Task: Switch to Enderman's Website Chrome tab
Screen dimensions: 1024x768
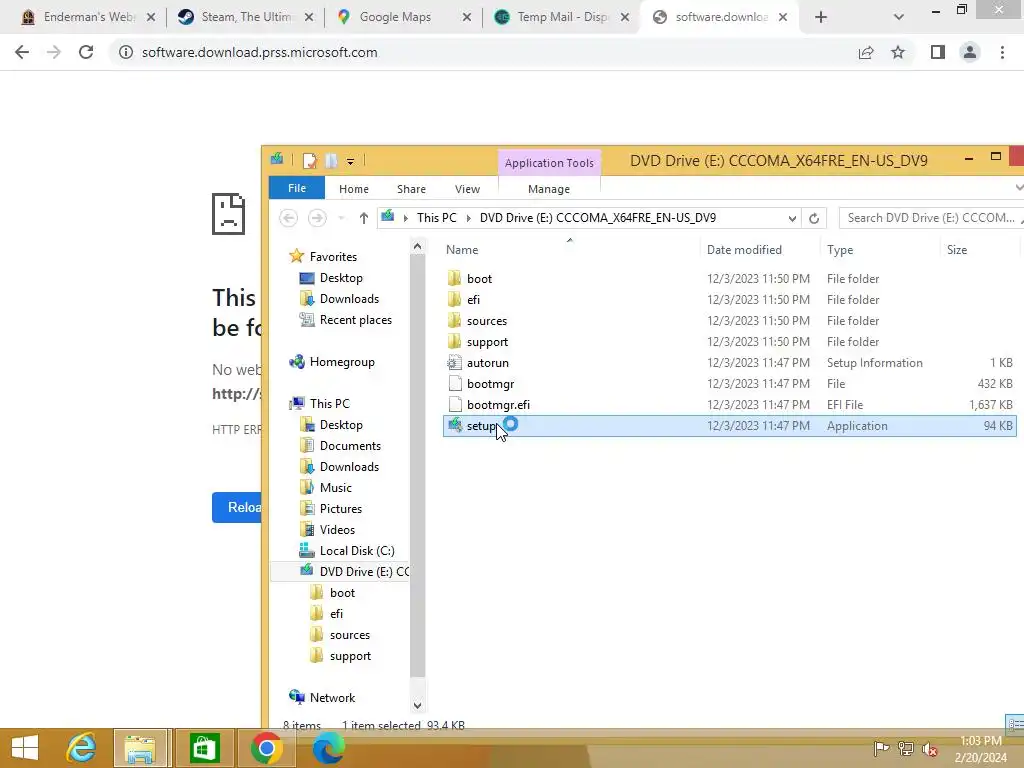Action: tap(89, 17)
